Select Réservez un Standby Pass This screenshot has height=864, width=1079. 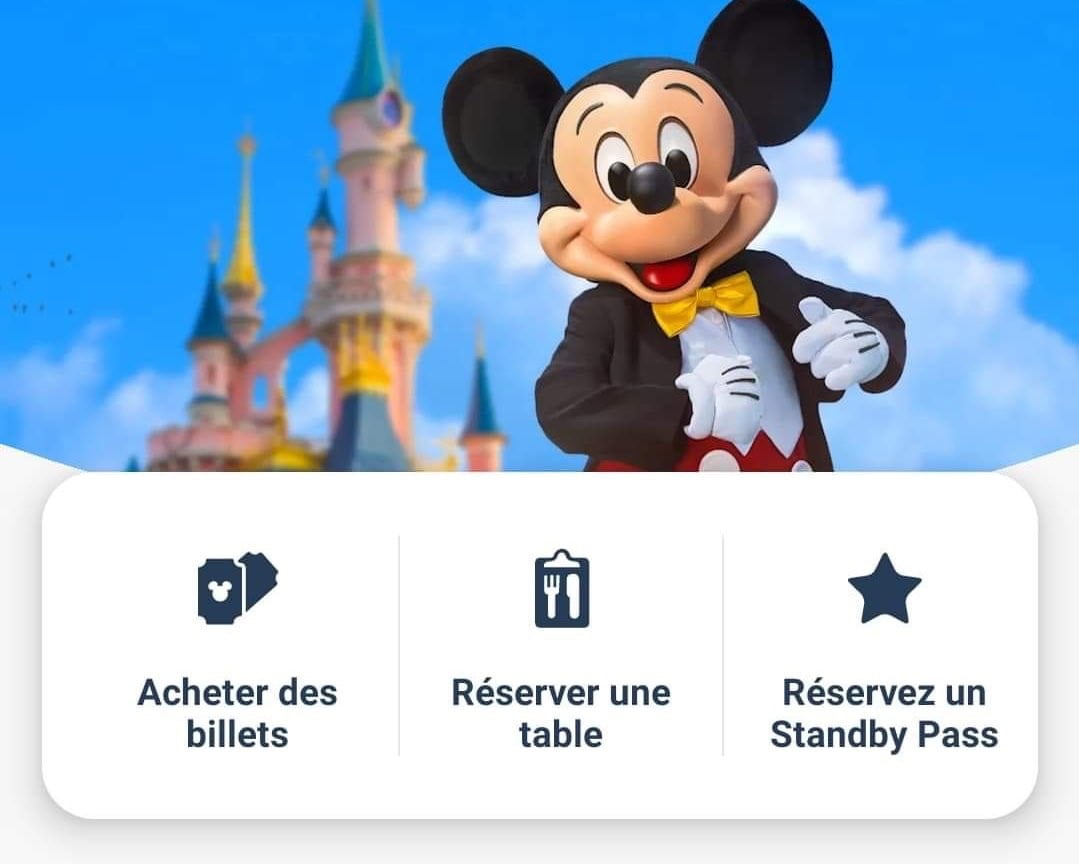pyautogui.click(x=884, y=647)
